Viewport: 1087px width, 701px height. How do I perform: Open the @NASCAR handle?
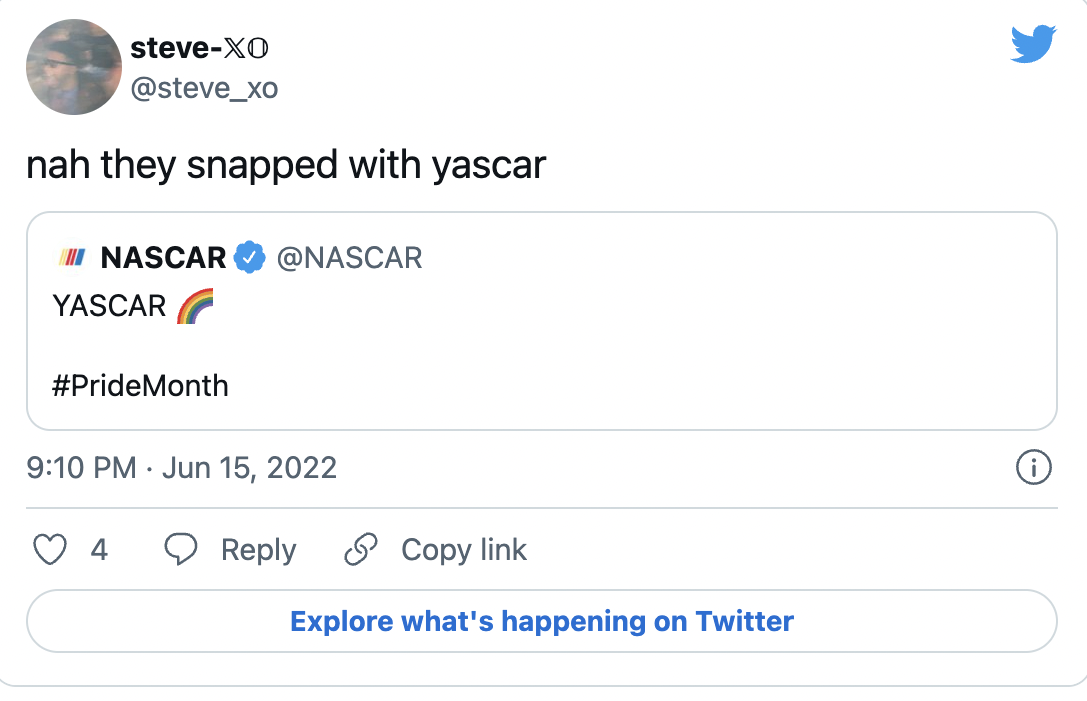pyautogui.click(x=349, y=258)
